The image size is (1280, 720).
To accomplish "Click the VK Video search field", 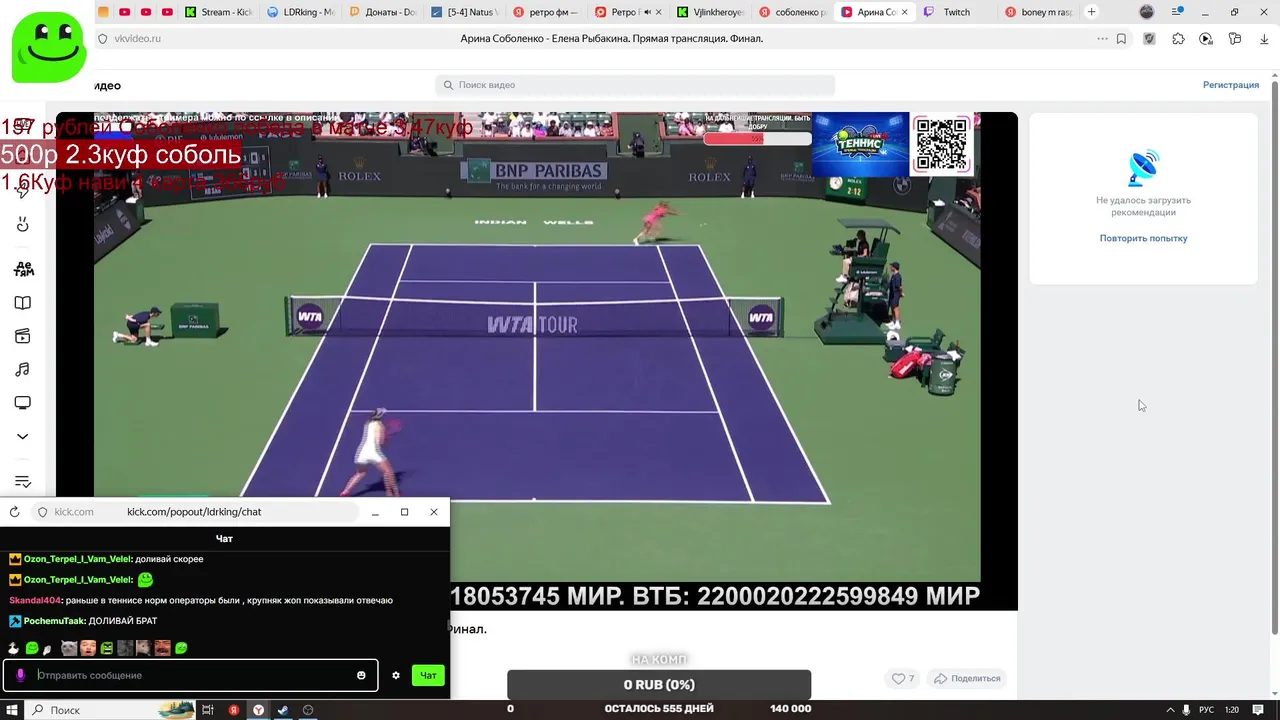I will (x=635, y=85).
